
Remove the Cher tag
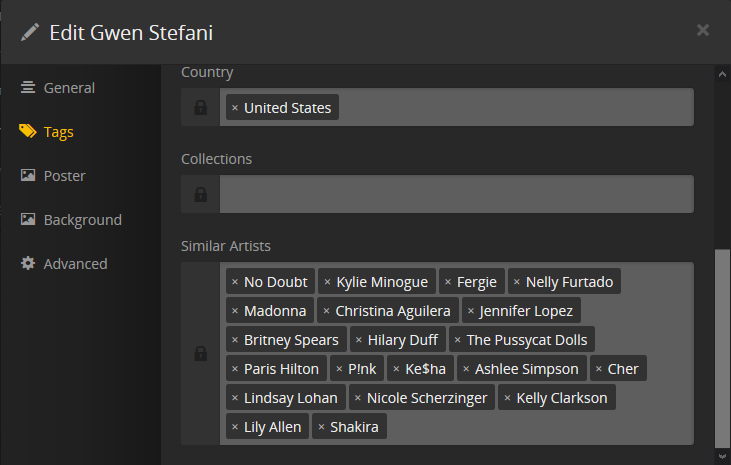[599, 369]
